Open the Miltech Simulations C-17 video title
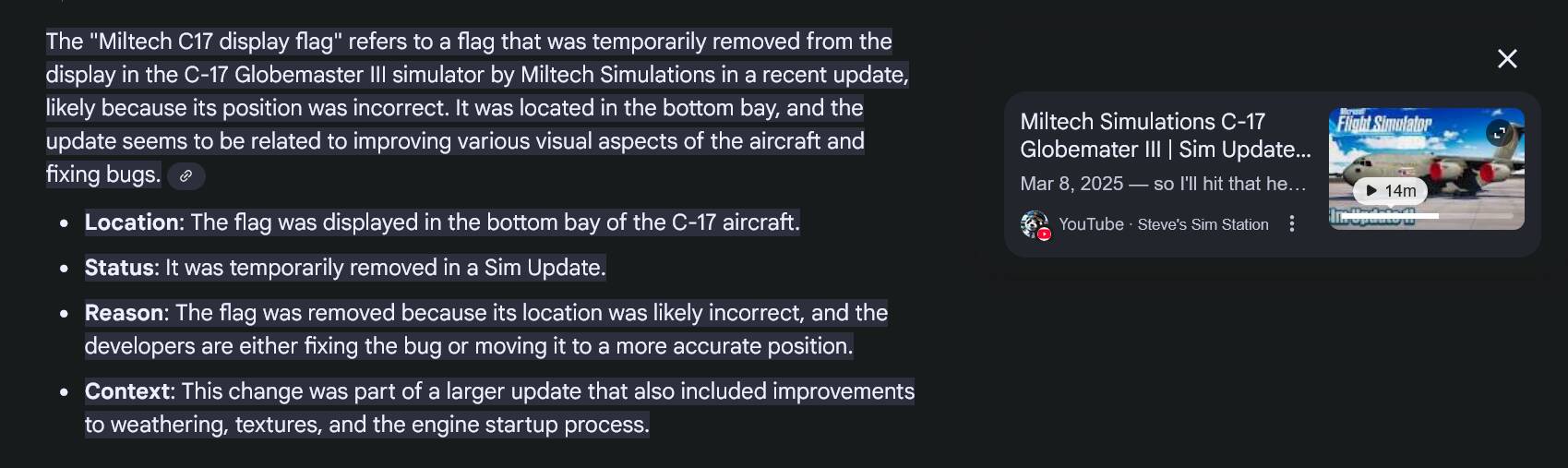This screenshot has width=1568, height=468. pos(1165,135)
